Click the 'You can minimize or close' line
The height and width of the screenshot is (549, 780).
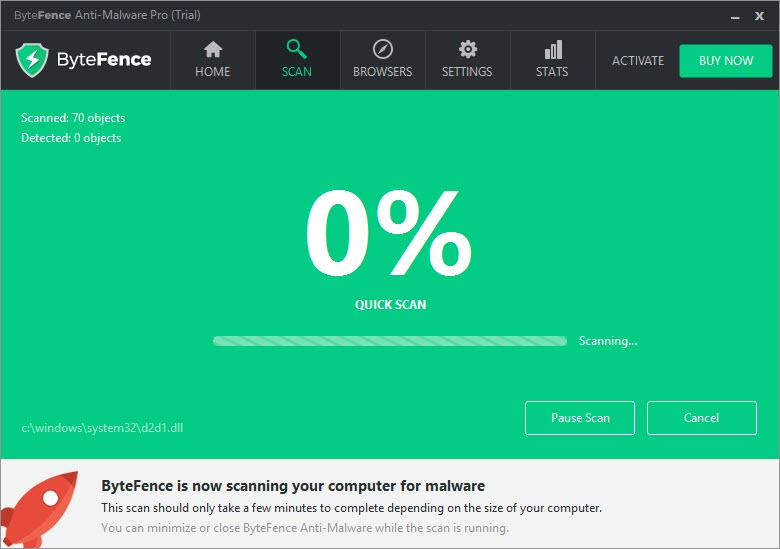coord(304,528)
